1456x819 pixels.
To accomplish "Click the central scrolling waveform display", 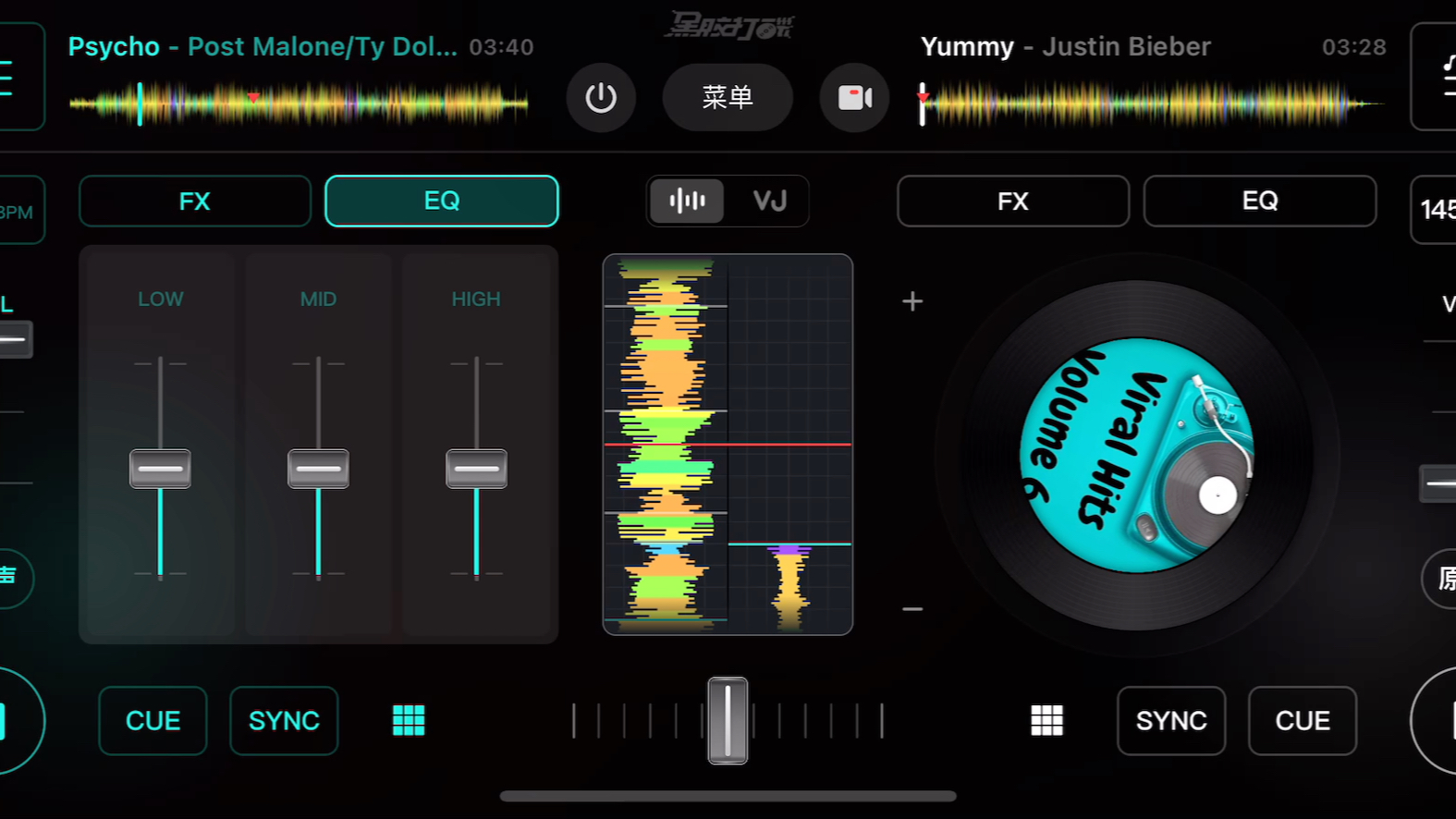I will click(x=728, y=445).
